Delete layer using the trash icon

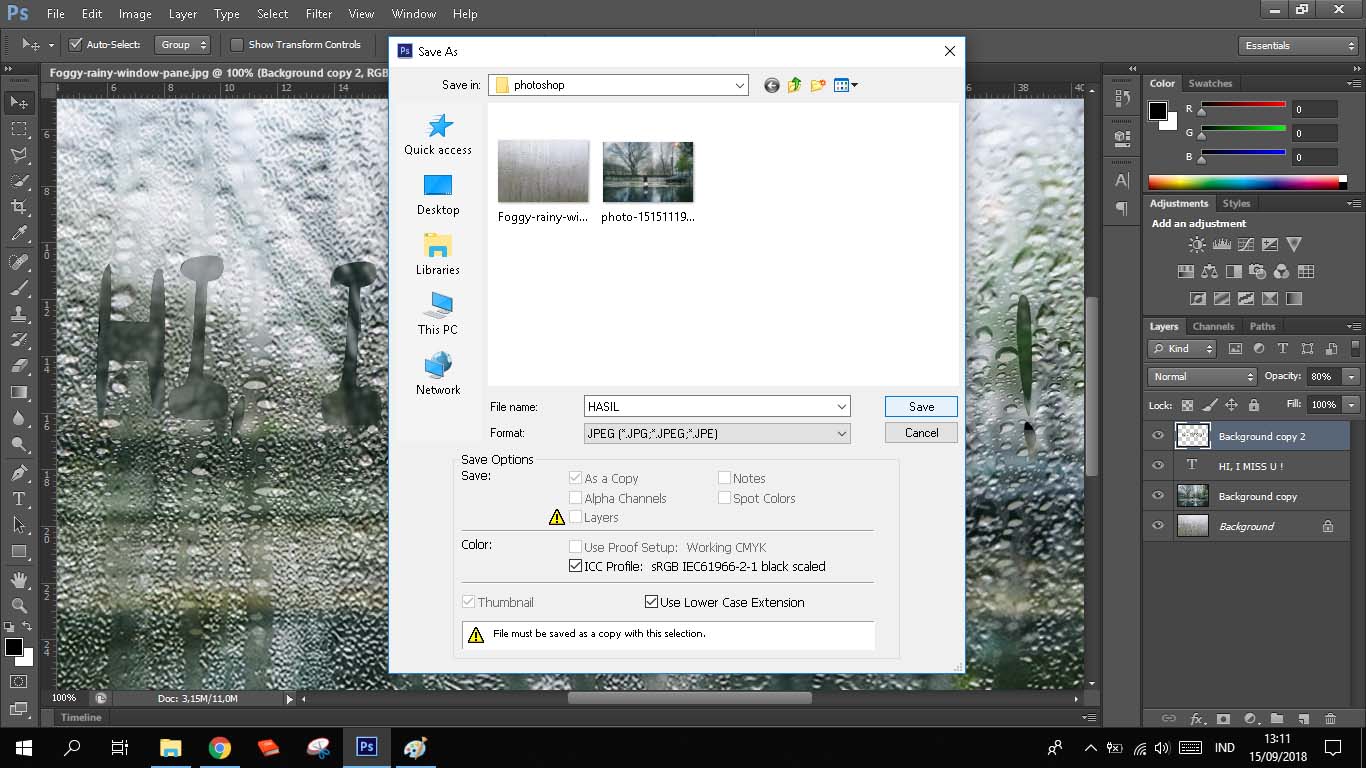1330,718
